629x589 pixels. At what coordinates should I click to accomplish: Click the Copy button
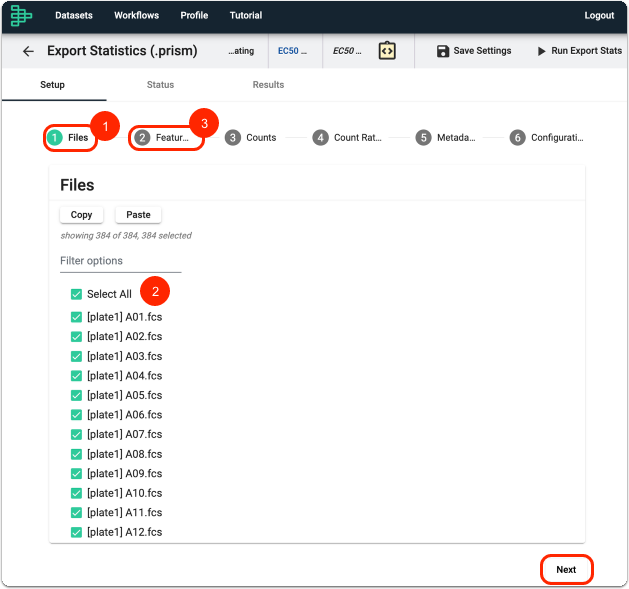pyautogui.click(x=81, y=215)
